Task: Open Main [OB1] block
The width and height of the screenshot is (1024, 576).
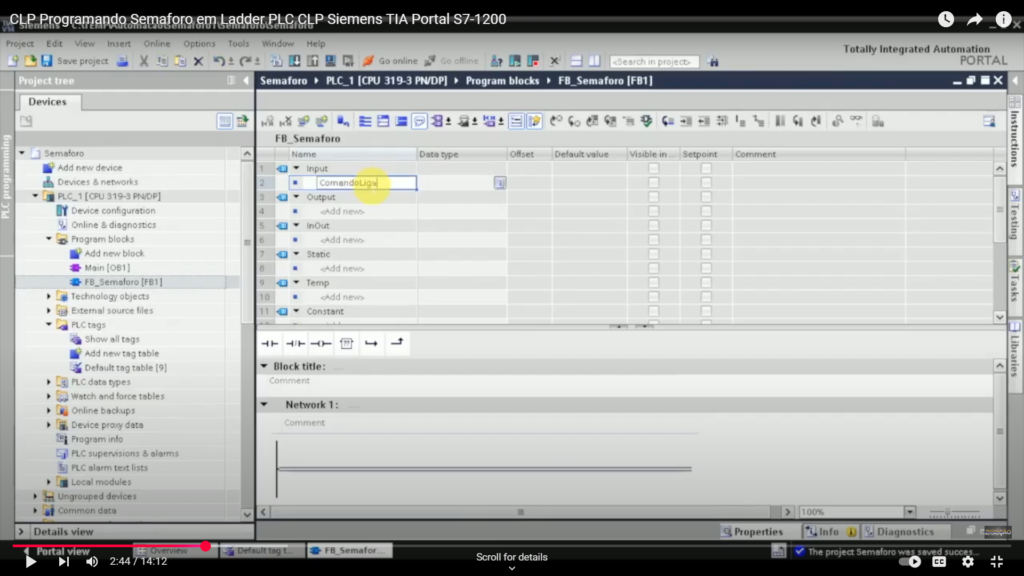Action: coord(107,268)
